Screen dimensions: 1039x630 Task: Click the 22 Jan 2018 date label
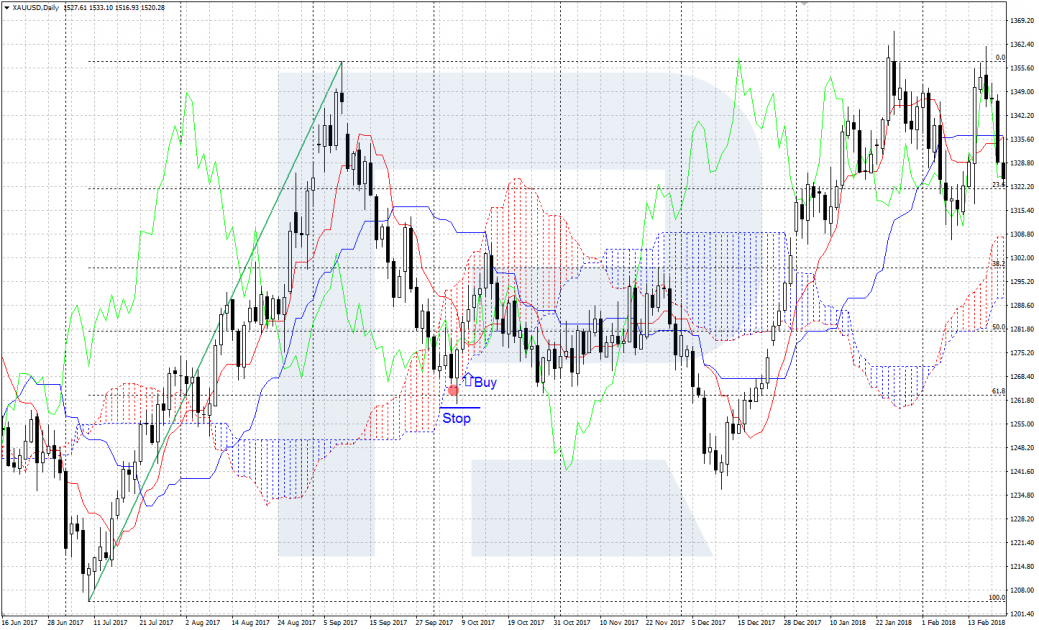point(894,623)
